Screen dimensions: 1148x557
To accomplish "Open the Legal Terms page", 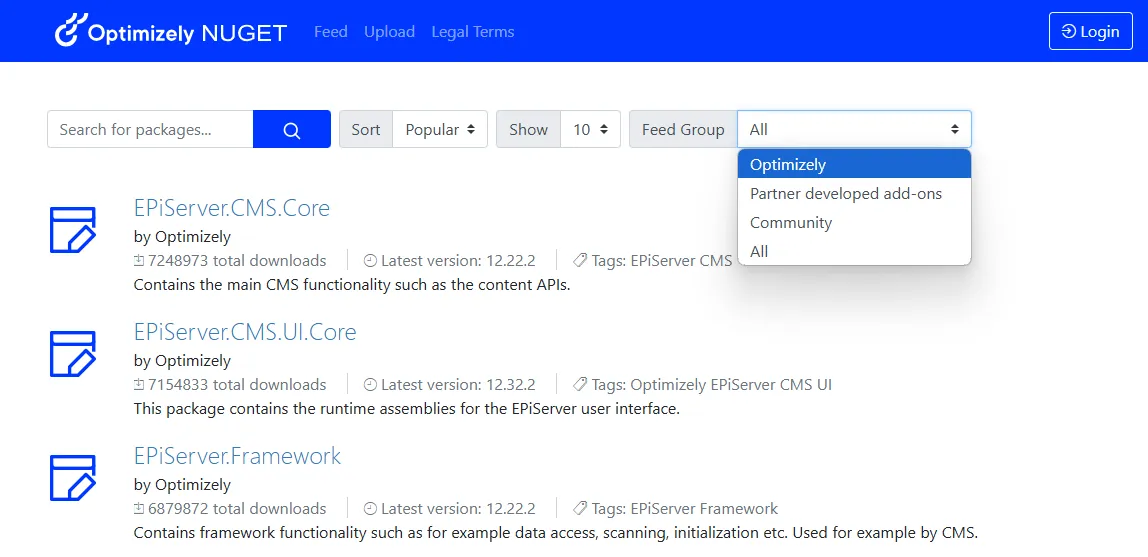I will point(473,31).
